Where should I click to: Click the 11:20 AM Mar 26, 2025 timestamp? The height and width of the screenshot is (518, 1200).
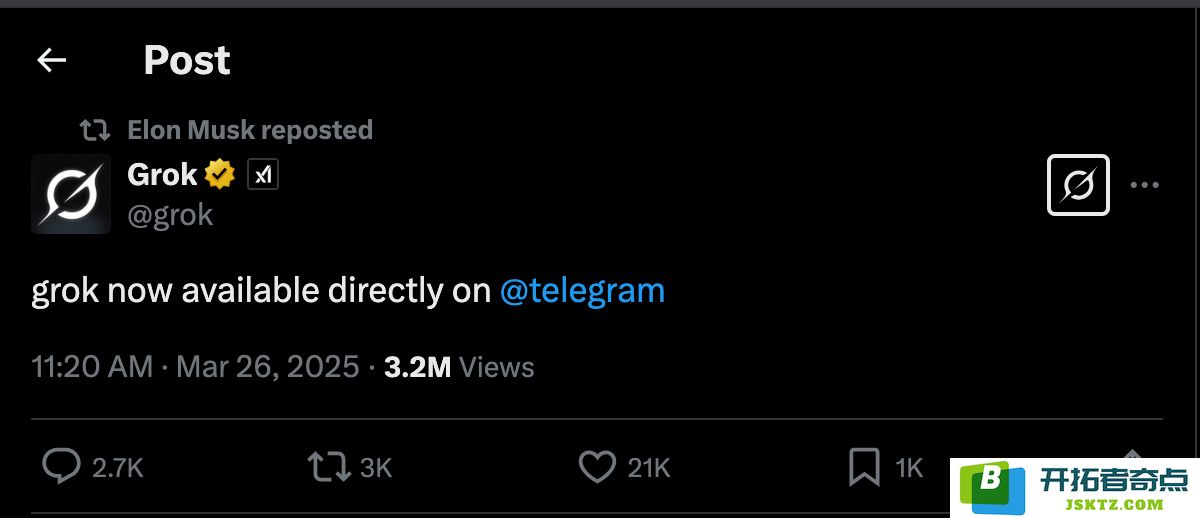(195, 367)
